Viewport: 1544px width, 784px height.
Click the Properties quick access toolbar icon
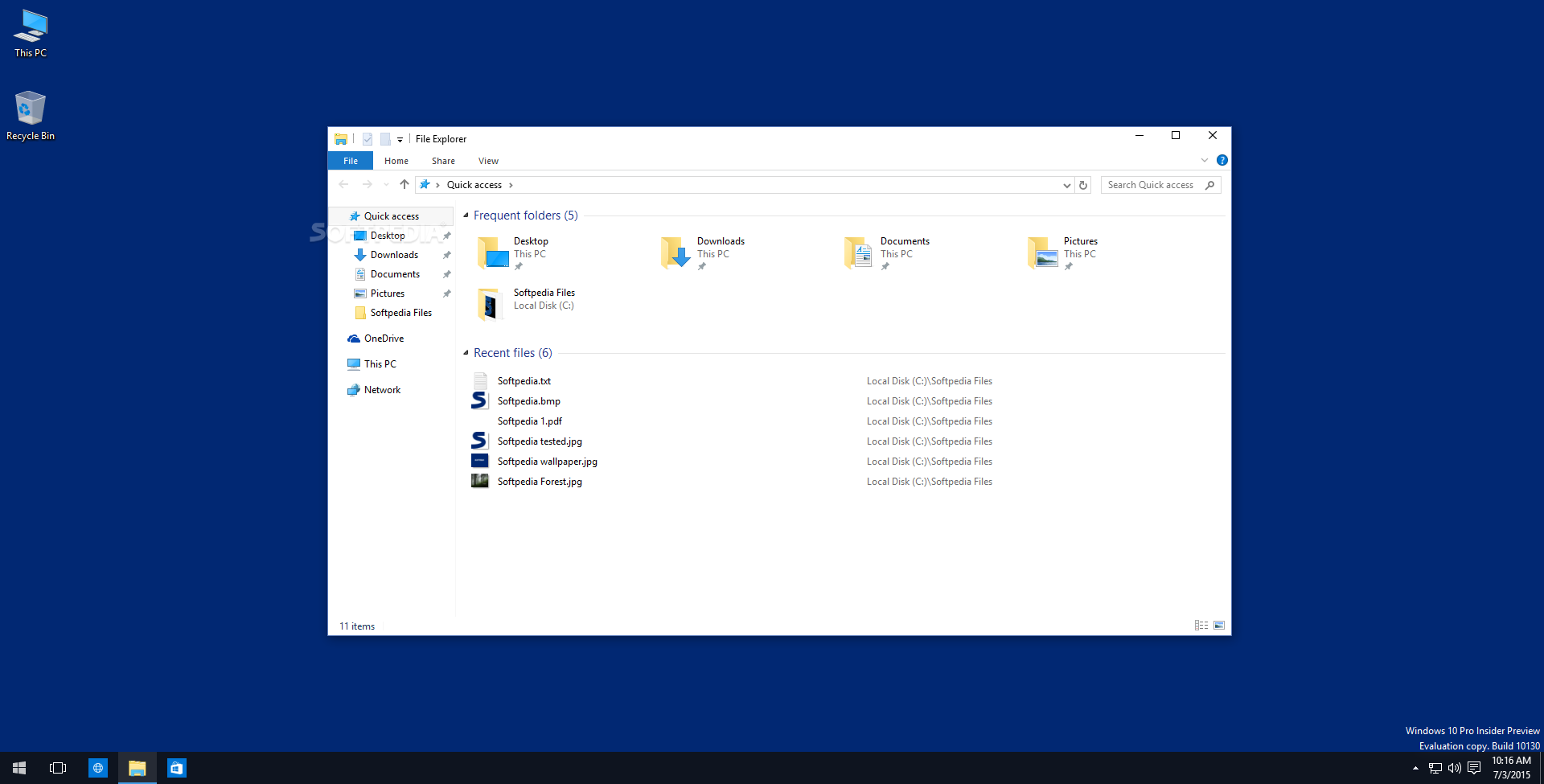[368, 139]
